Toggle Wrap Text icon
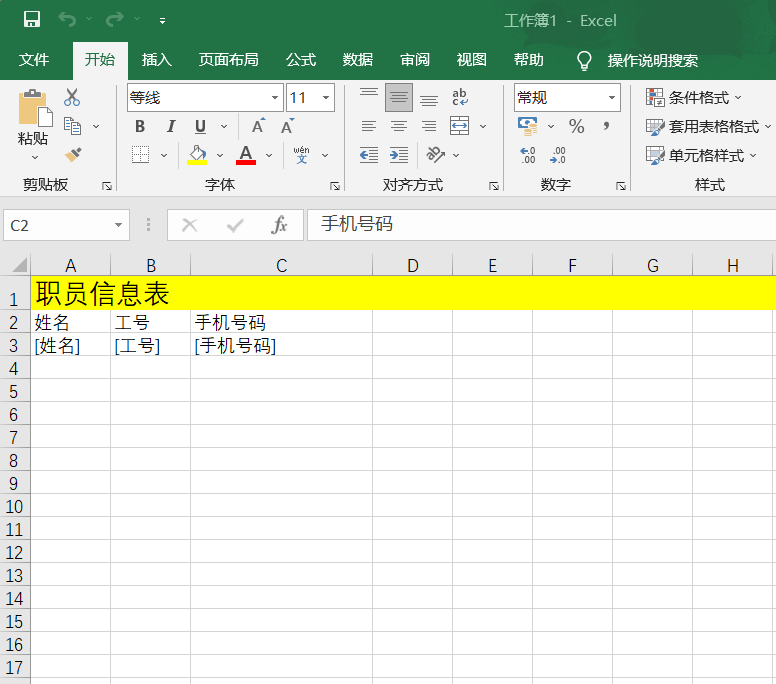Image resolution: width=776 pixels, height=684 pixels. click(460, 97)
